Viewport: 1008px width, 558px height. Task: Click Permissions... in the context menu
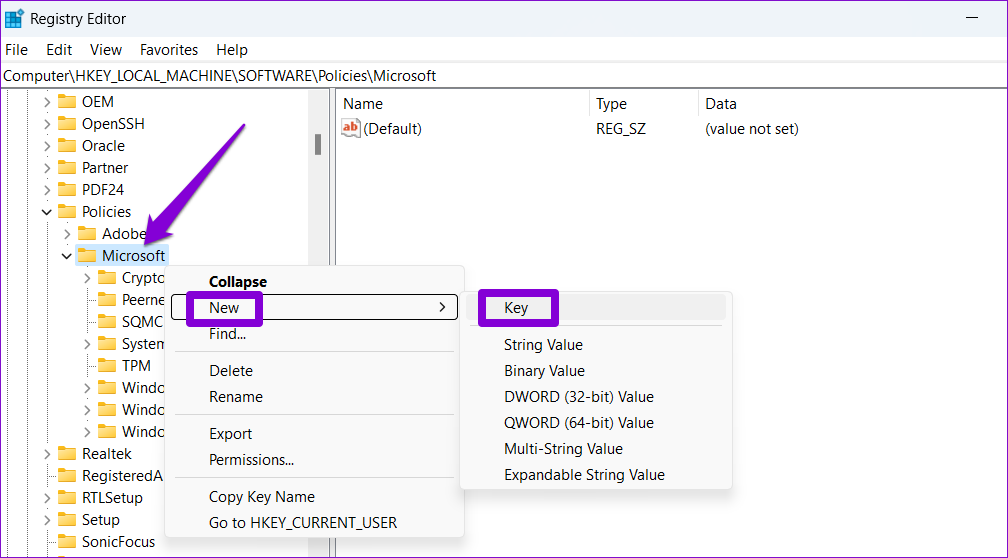click(251, 460)
